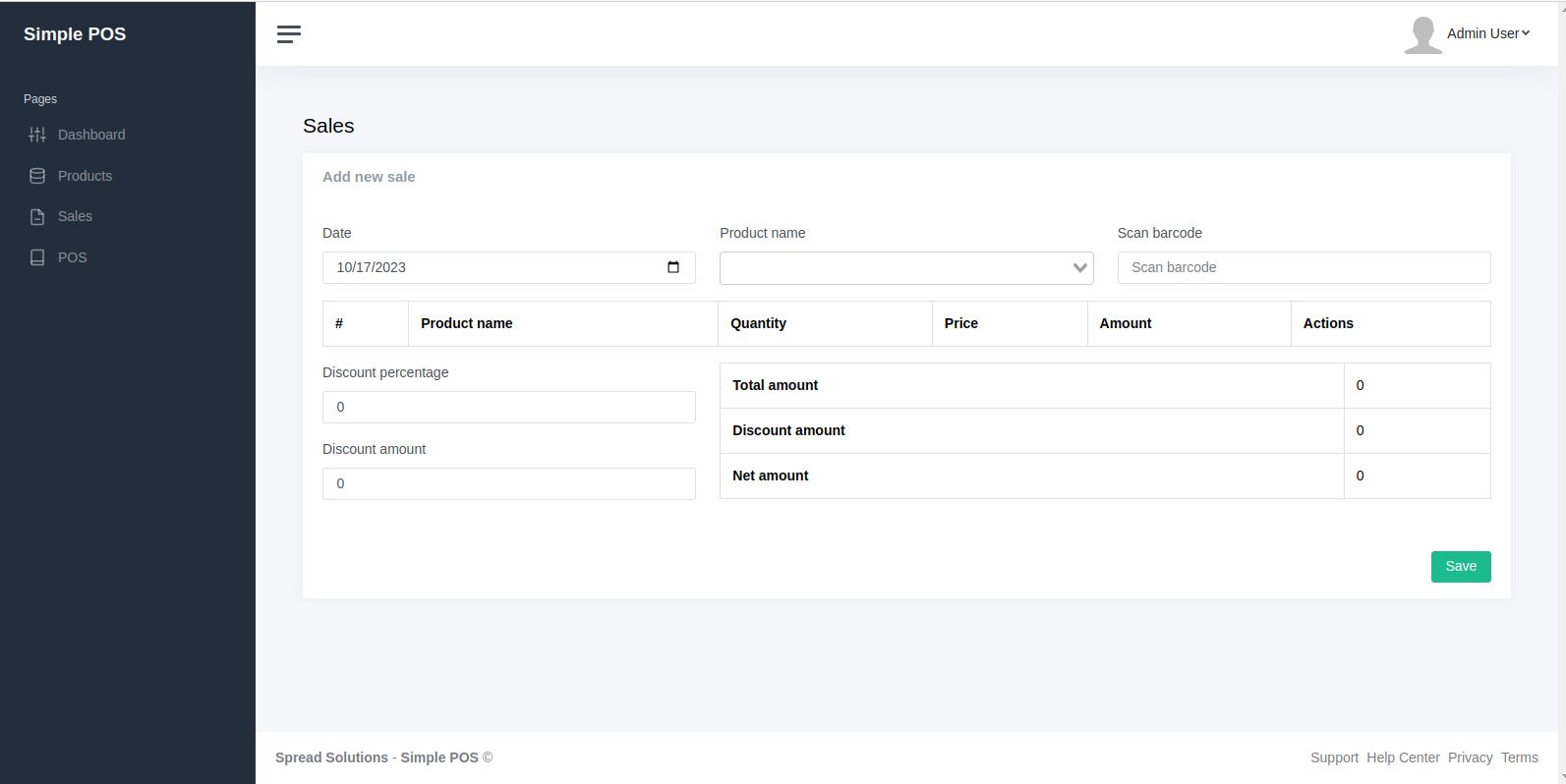
Task: Navigate to the POS page
Action: [72, 257]
